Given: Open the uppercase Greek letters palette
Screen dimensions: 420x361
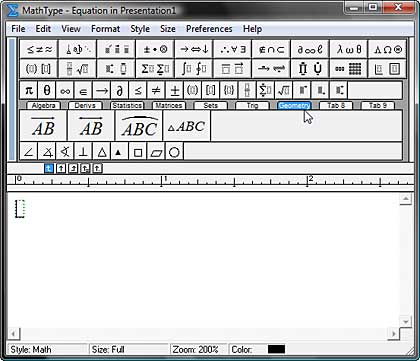Looking at the screenshot, I should [387, 49].
